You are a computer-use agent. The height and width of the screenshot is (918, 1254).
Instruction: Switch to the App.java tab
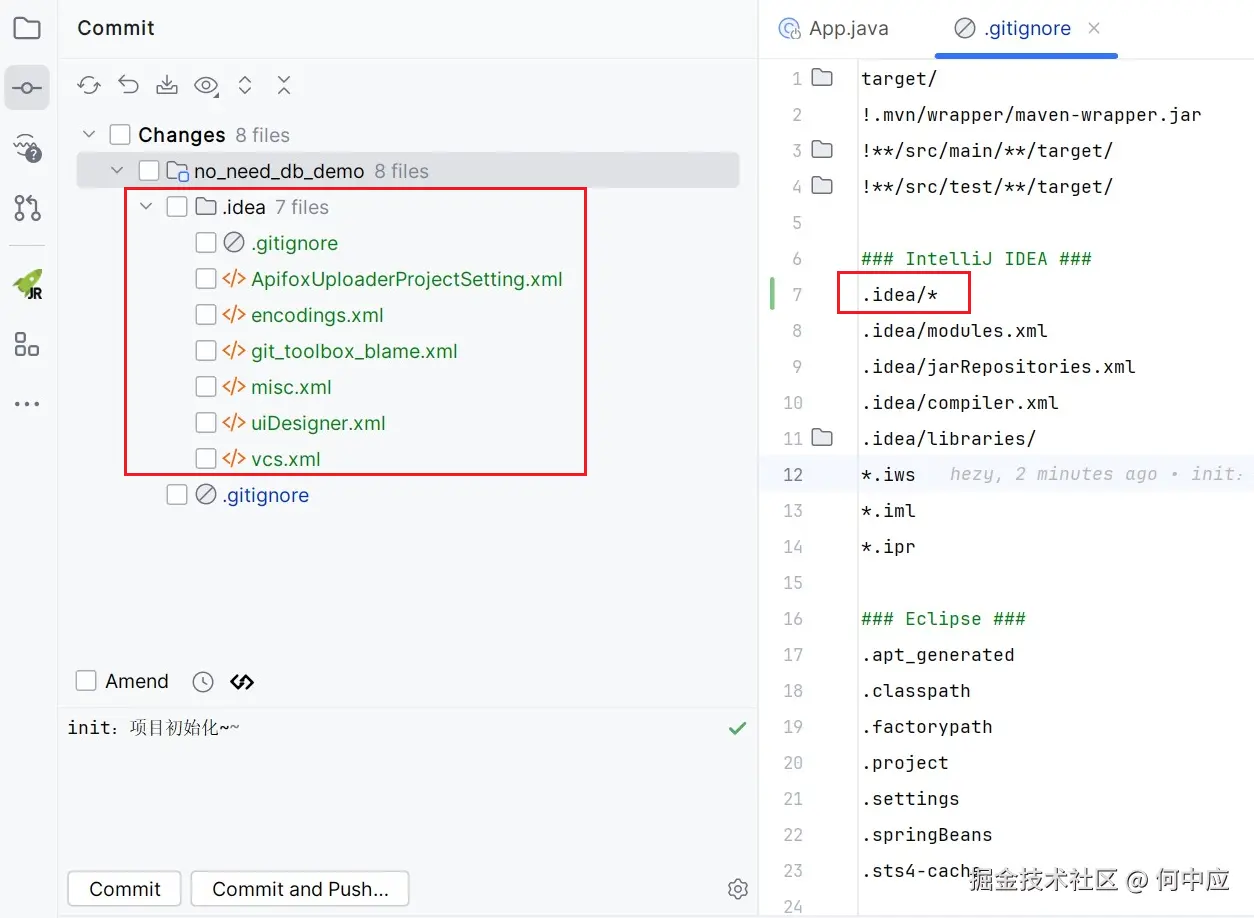coord(834,29)
